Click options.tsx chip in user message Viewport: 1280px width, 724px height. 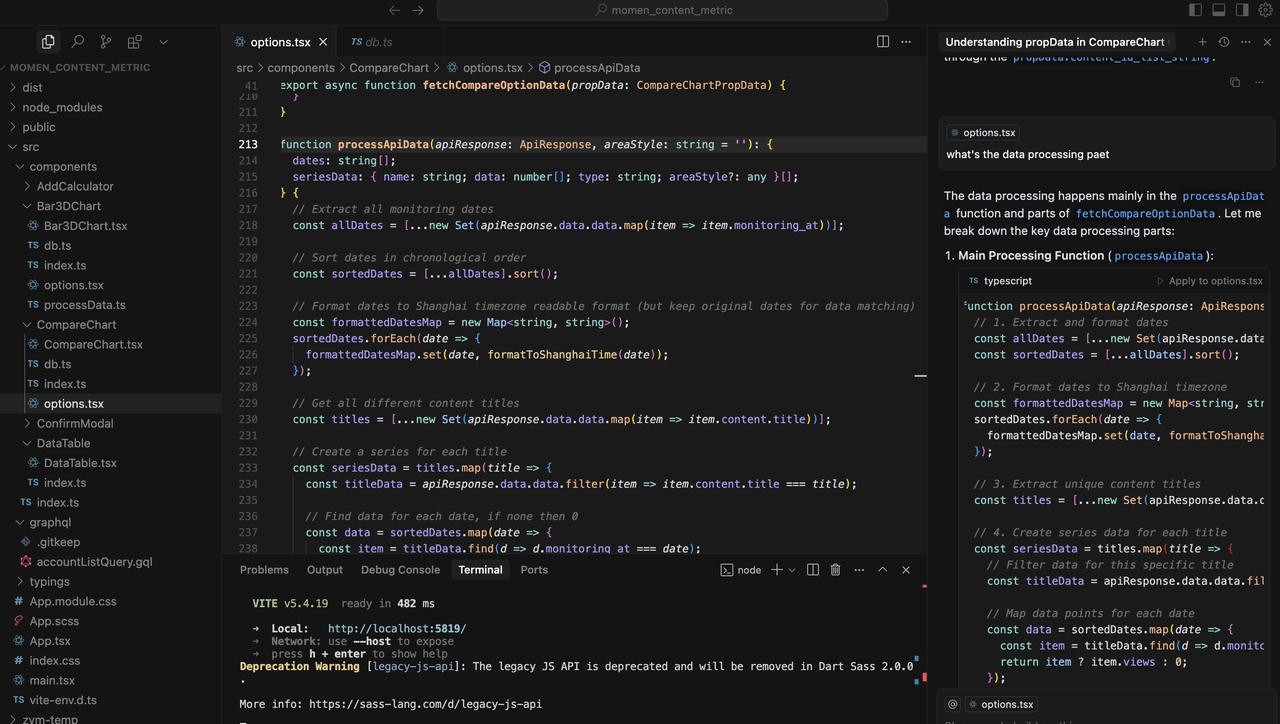(983, 132)
